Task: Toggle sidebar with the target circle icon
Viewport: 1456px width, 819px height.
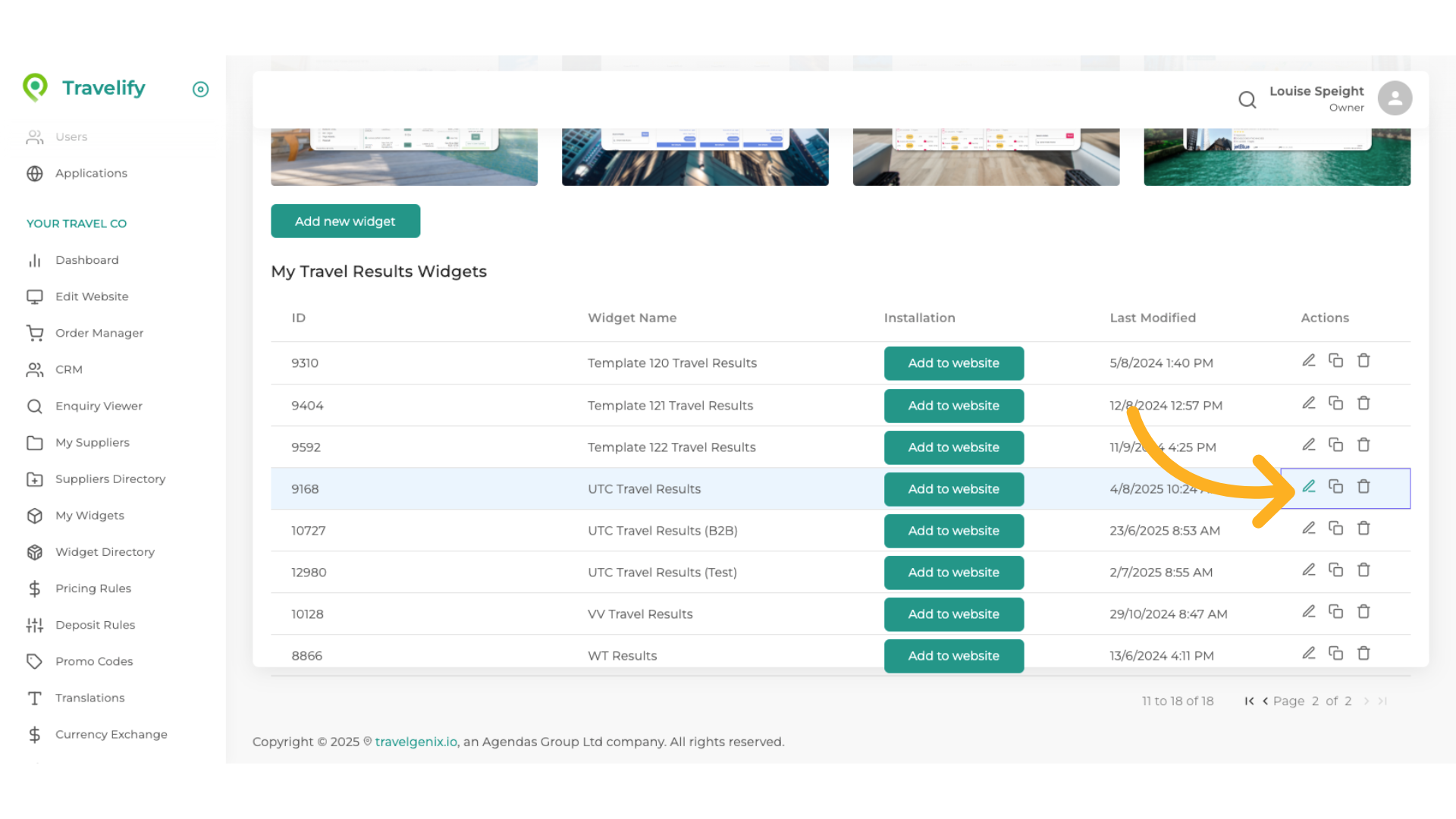Action: click(200, 89)
